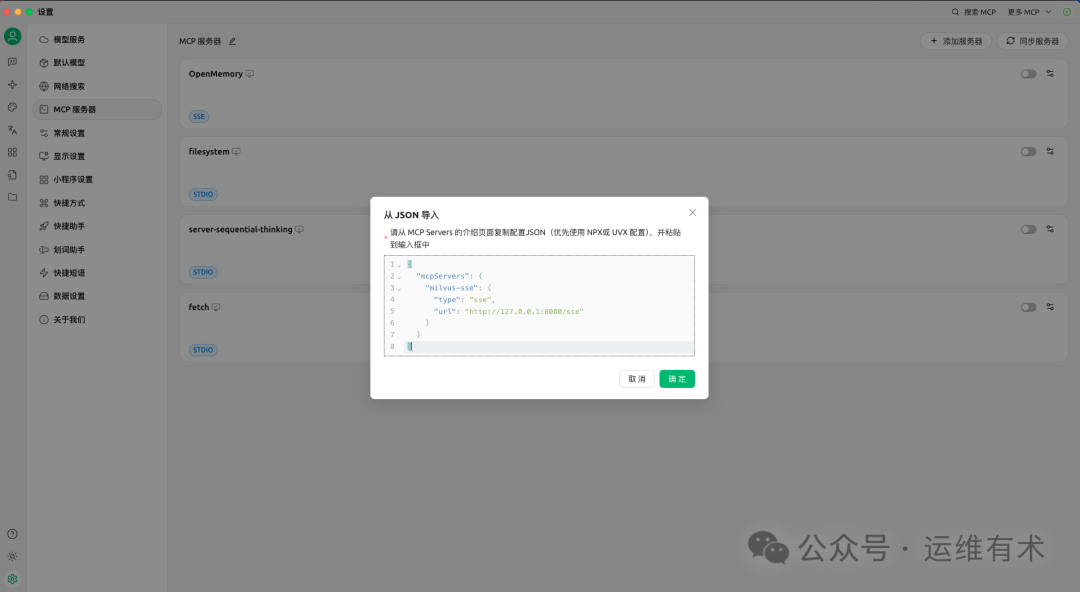Open 快捷短语 settings
1080x592 pixels.
(97, 273)
